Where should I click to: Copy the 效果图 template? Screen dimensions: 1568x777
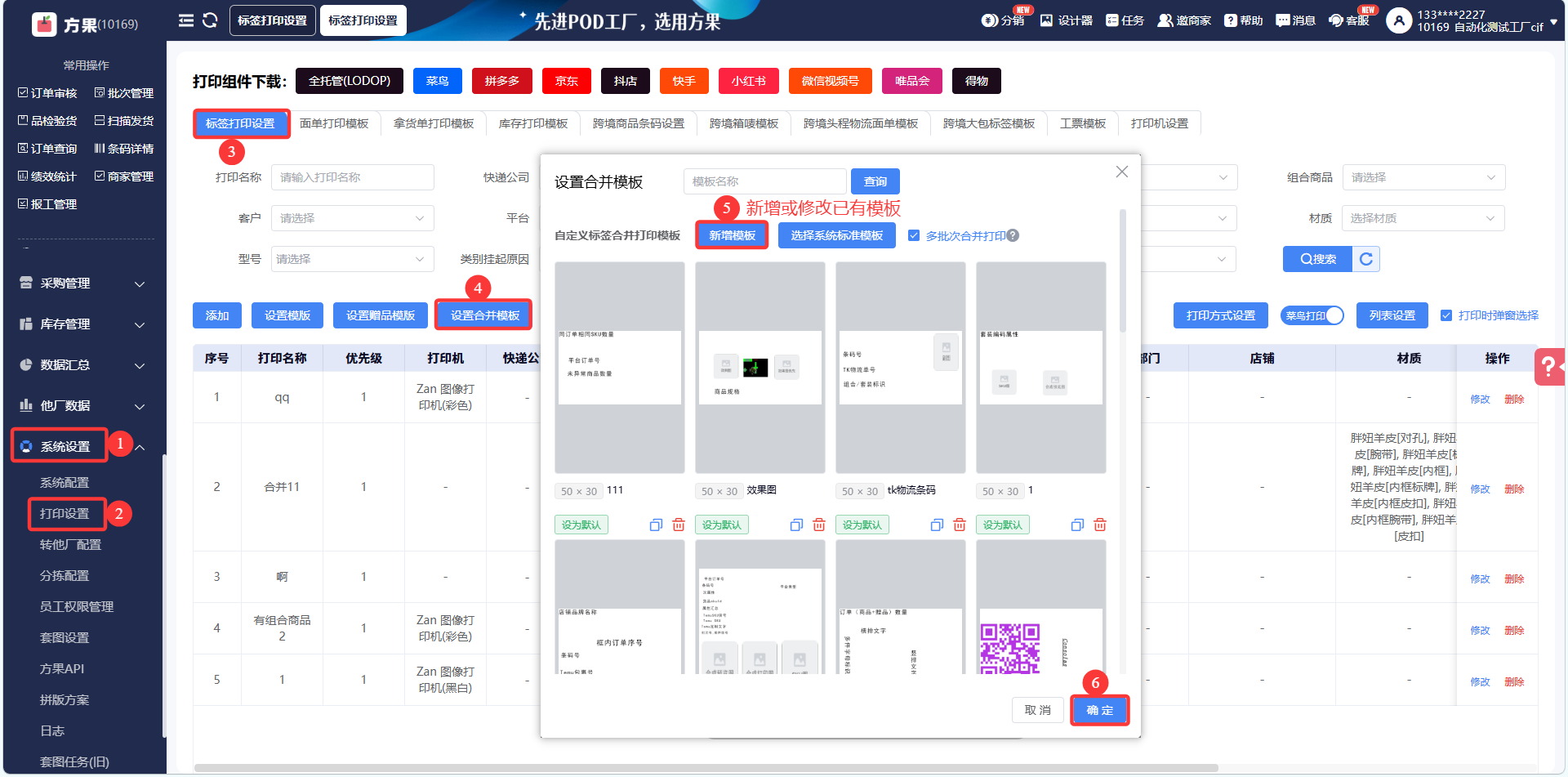coord(796,525)
